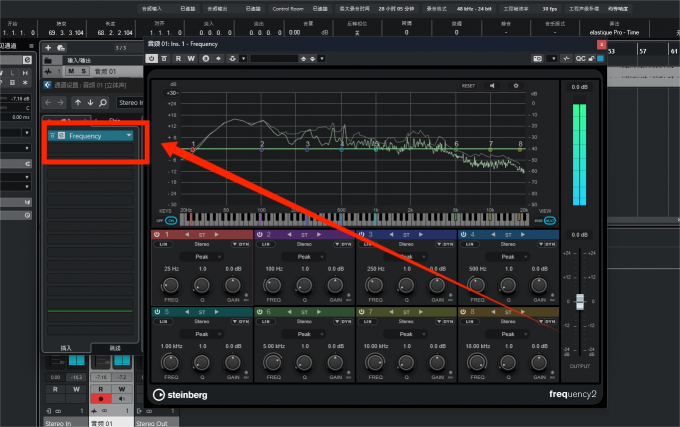
Task: Click band 5 LIN linear phase button
Action: point(163,322)
